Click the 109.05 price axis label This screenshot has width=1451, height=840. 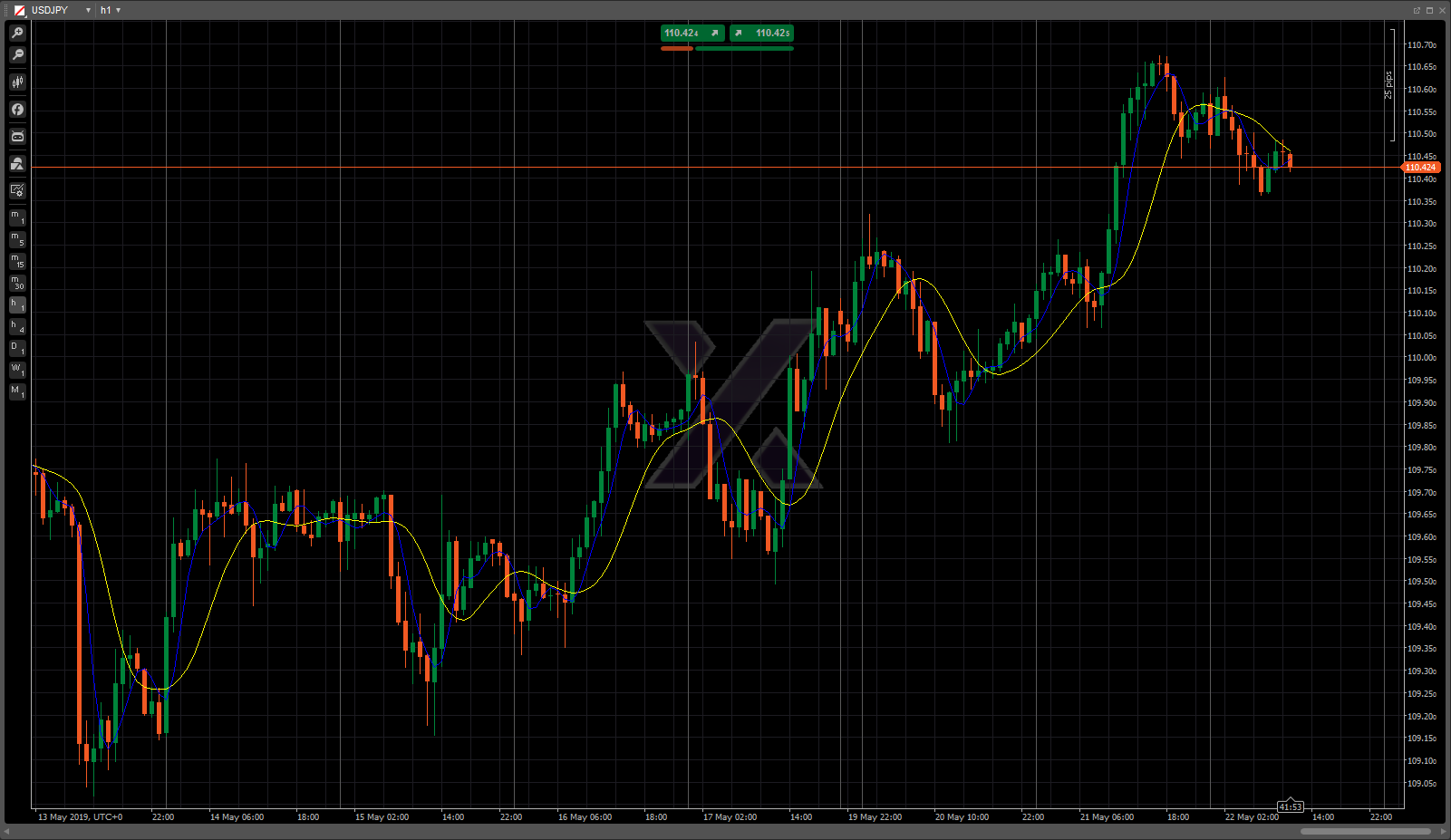[1421, 784]
